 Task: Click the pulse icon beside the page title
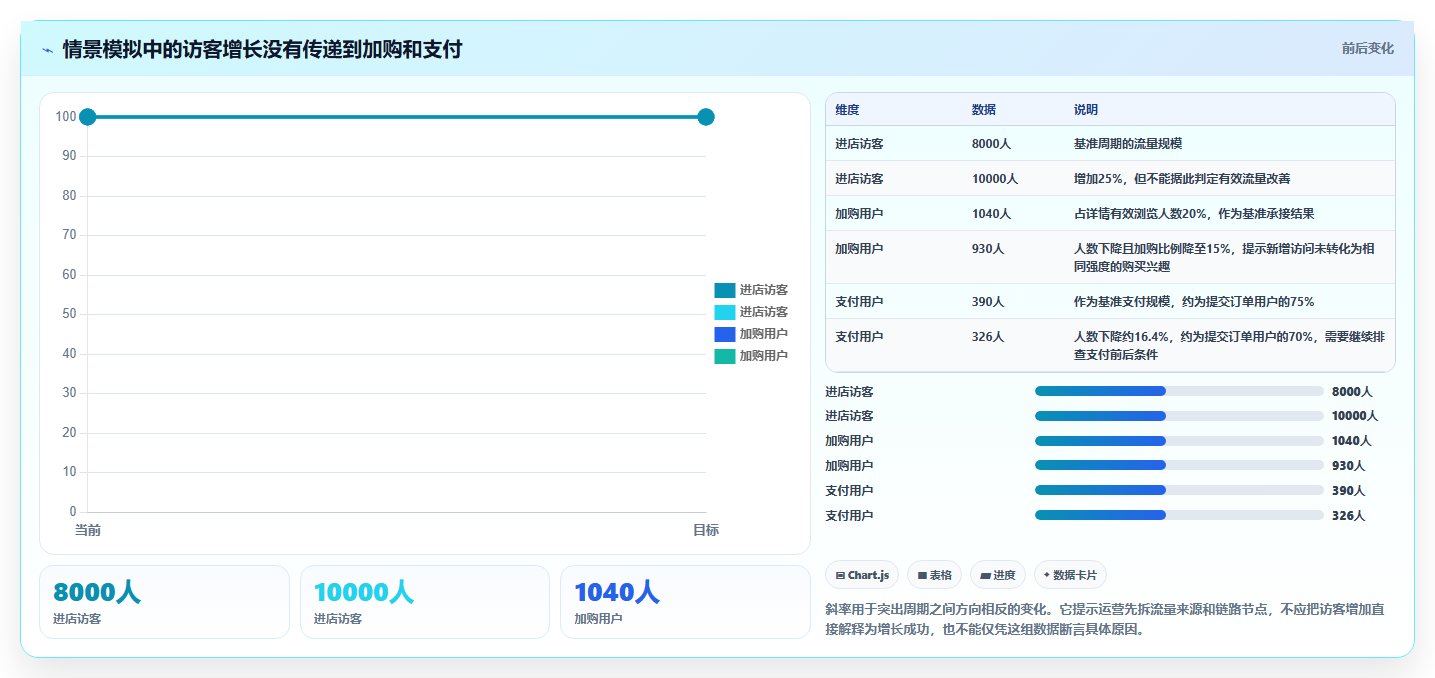tap(47, 50)
